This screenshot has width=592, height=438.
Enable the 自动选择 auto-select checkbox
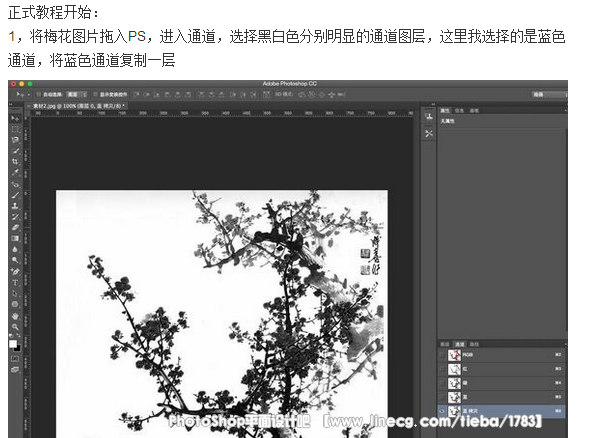[x=38, y=94]
